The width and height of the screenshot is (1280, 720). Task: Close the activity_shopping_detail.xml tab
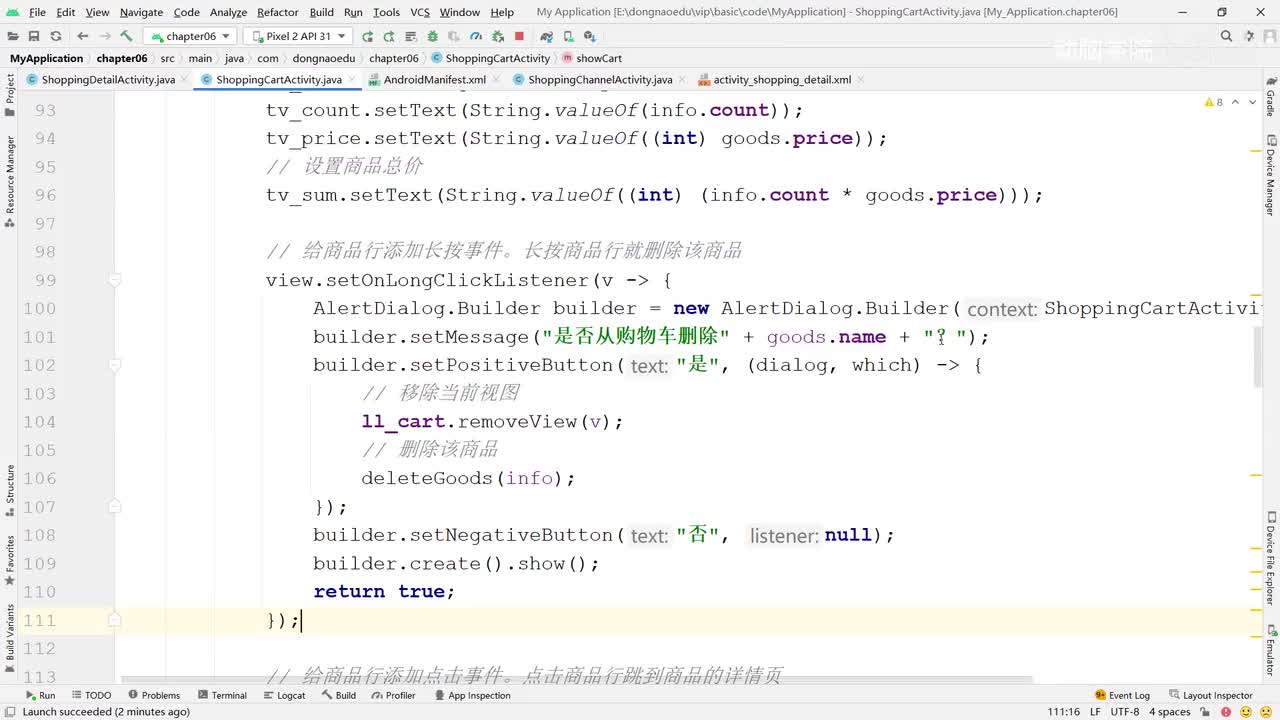click(861, 80)
